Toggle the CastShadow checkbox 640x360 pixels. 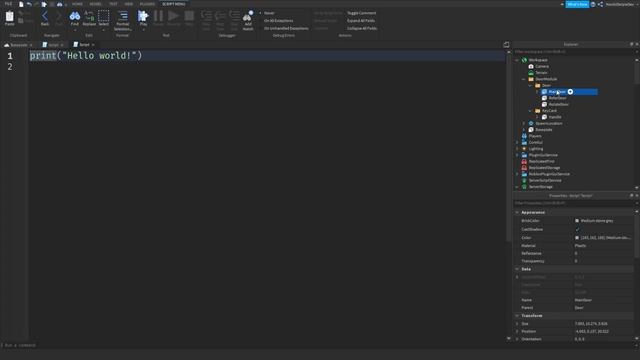coord(577,229)
